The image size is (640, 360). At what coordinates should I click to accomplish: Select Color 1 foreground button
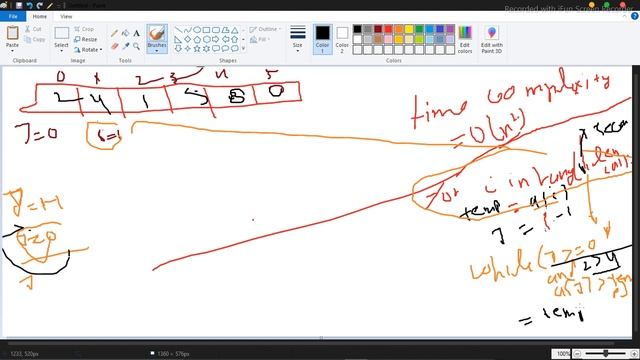pyautogui.click(x=322, y=39)
